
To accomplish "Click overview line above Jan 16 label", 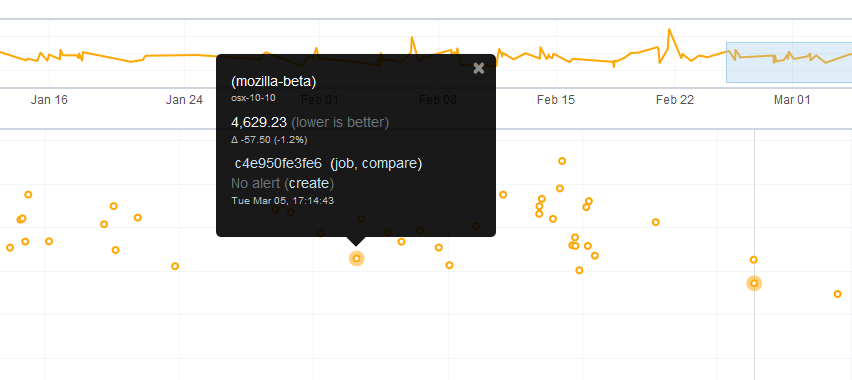I will click(x=49, y=56).
